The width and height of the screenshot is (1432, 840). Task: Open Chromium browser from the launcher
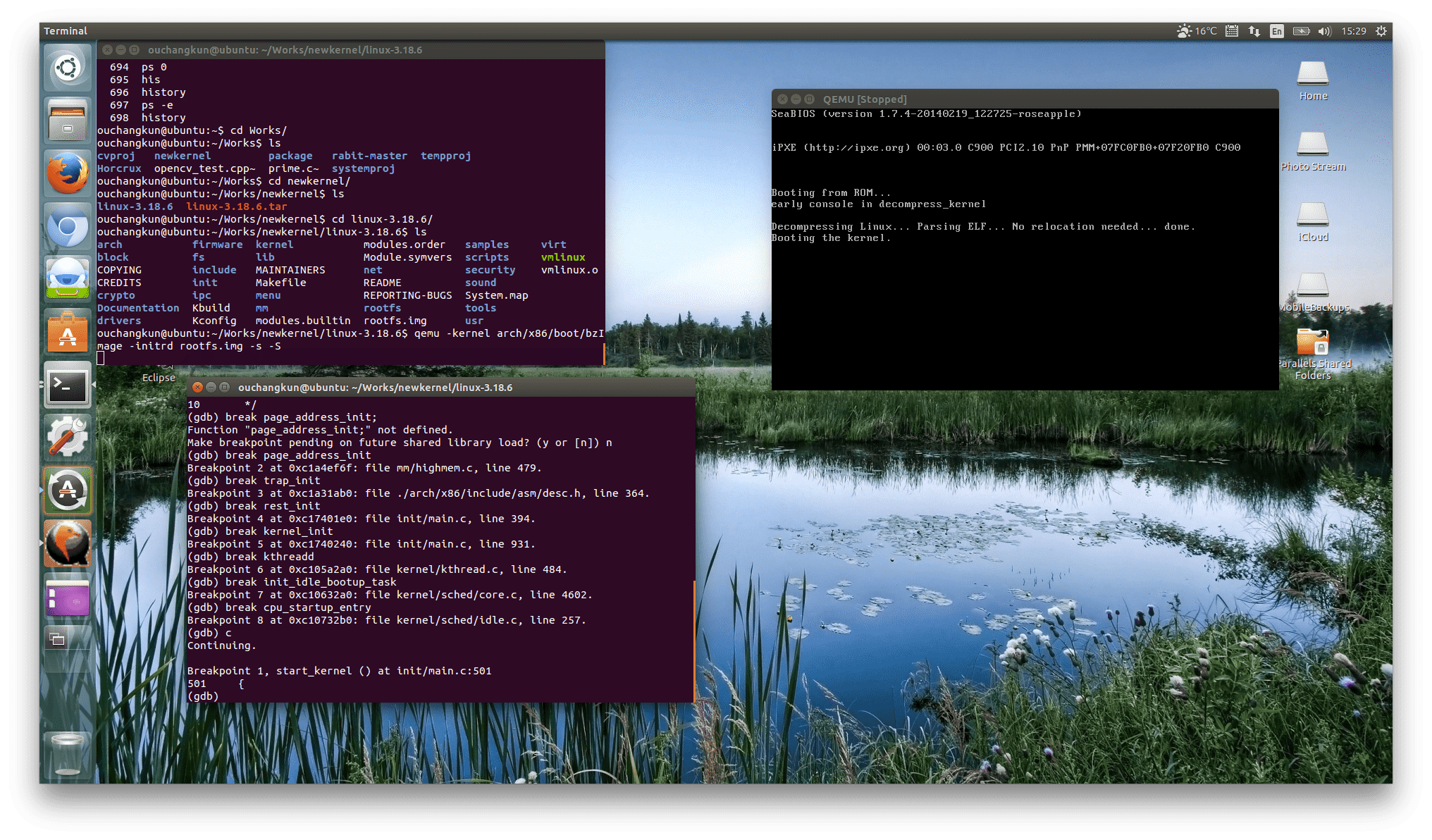coord(68,227)
